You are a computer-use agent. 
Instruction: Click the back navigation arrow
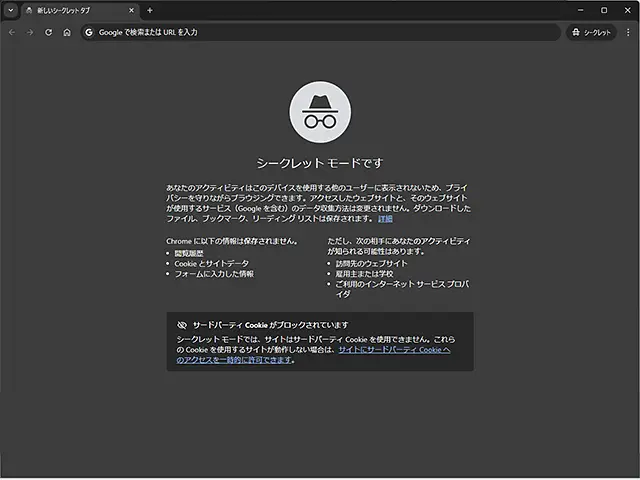12,32
